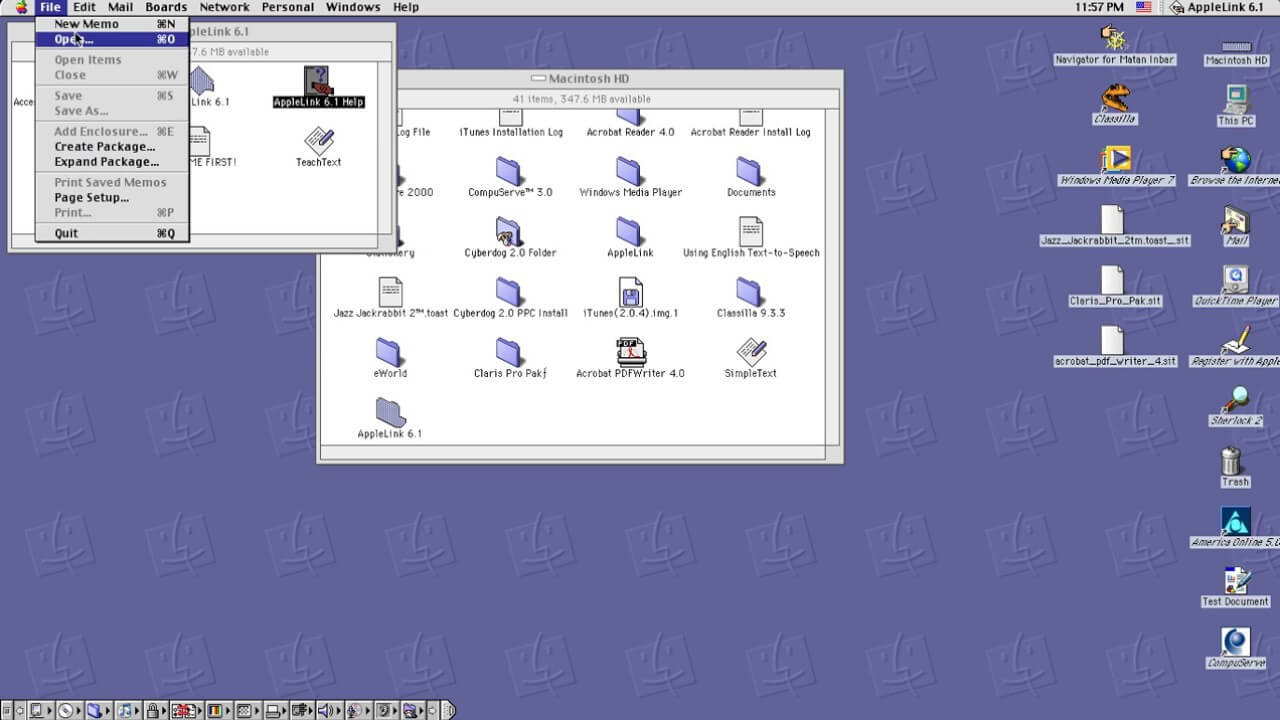
Task: Select AppleLink folder in Macintosh HD window
Action: coord(630,238)
